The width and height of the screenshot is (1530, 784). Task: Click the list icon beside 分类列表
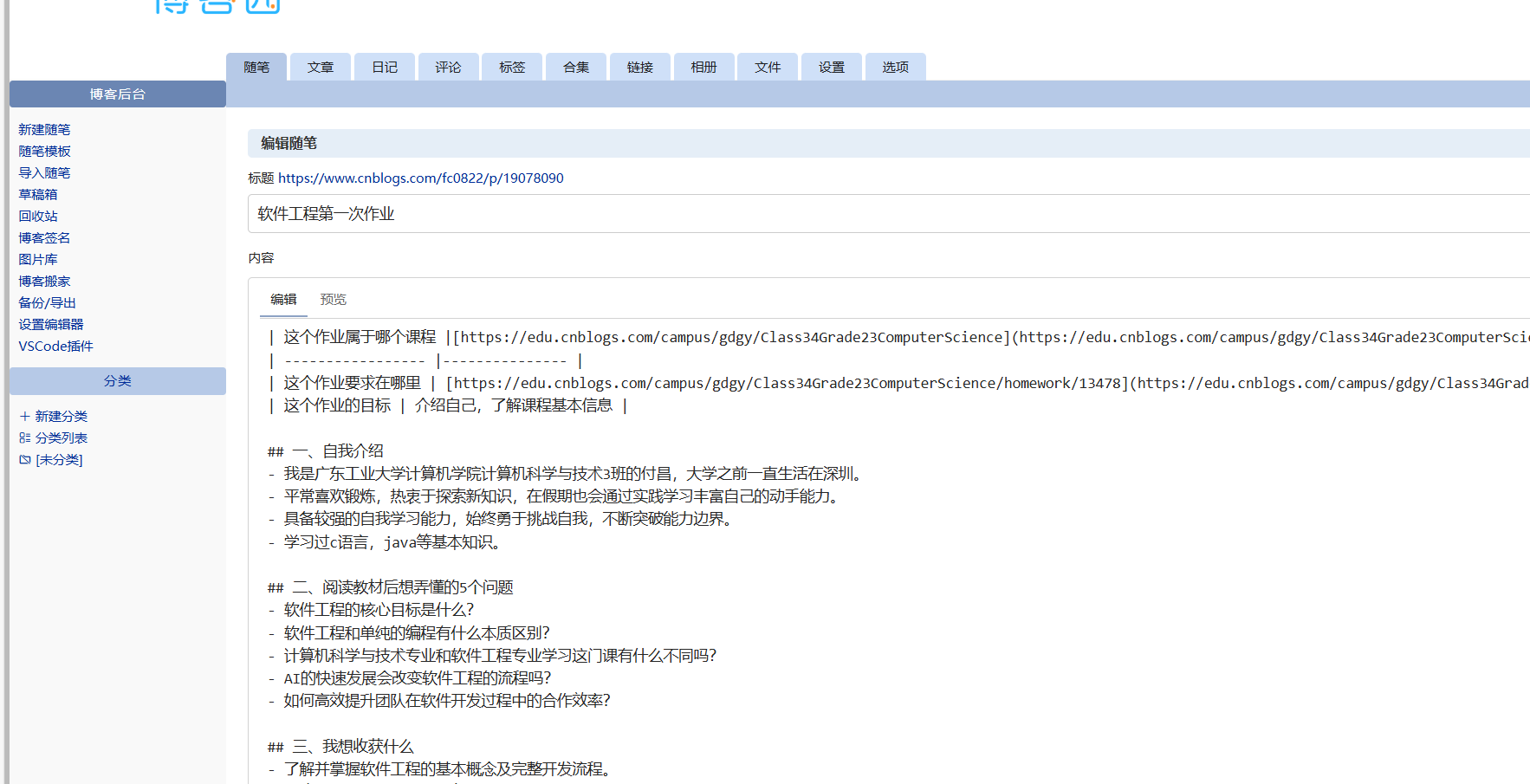tap(25, 437)
